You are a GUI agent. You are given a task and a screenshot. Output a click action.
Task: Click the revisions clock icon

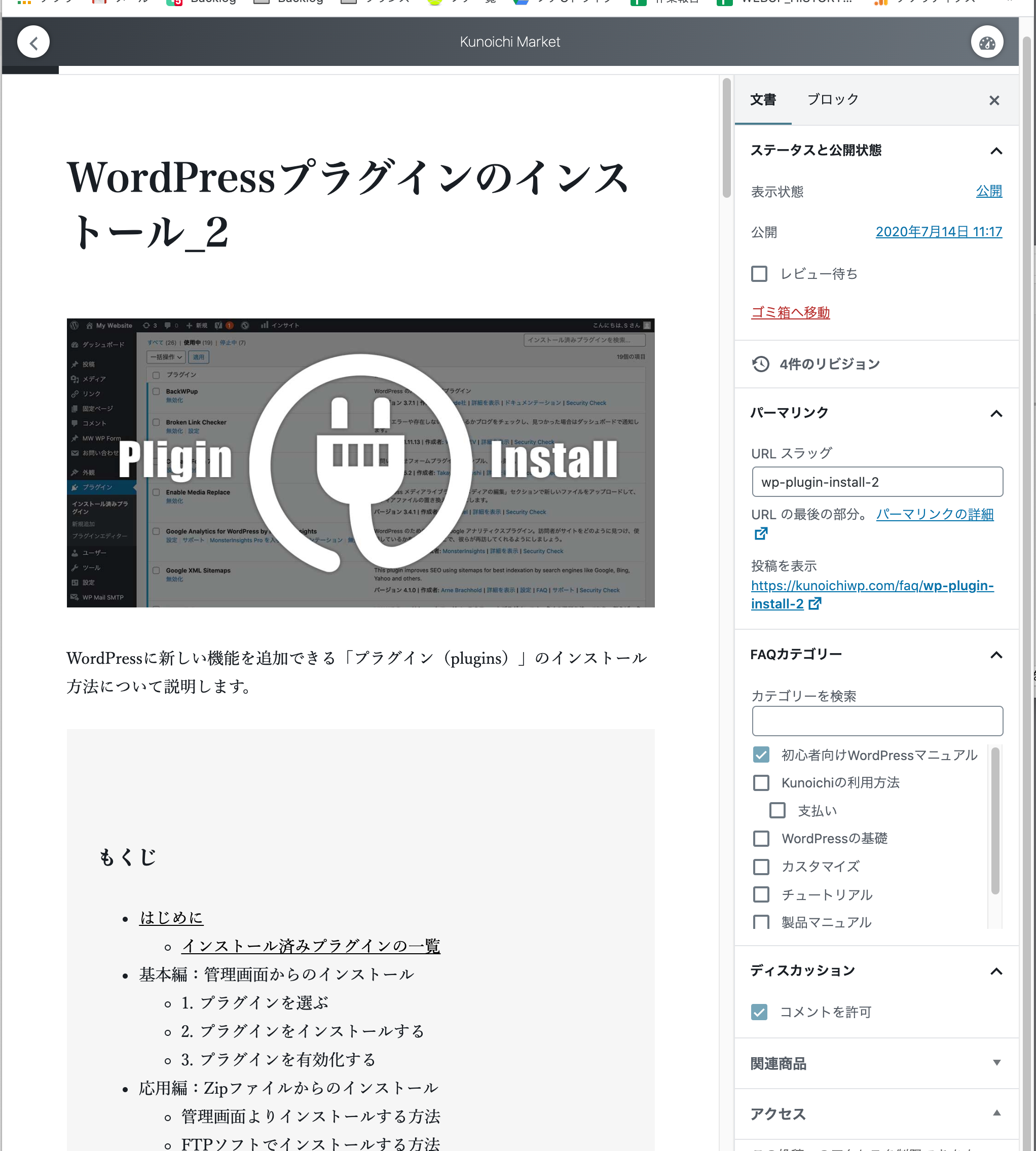click(760, 364)
